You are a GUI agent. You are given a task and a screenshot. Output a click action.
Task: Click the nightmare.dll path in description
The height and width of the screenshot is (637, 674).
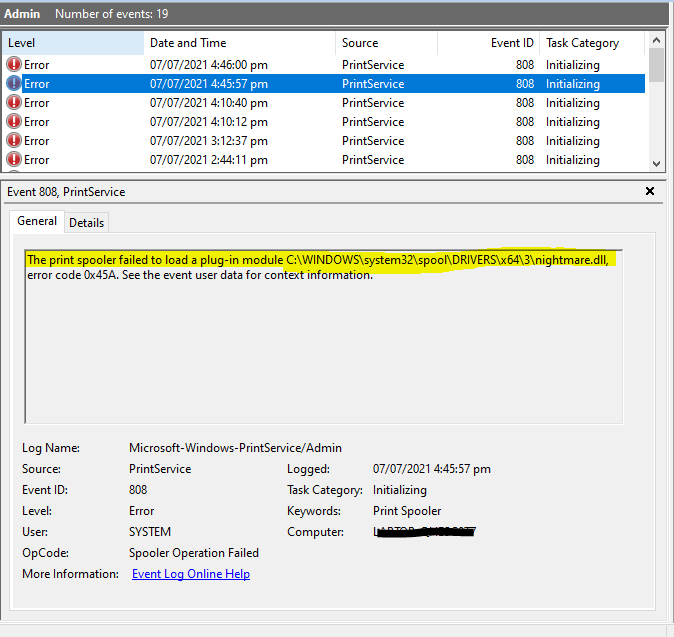tap(447, 260)
